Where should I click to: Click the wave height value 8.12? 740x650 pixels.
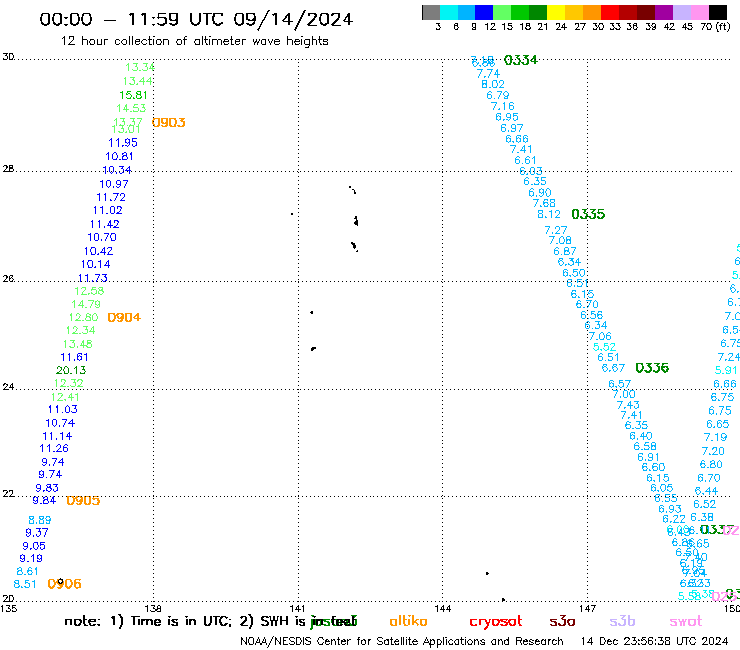pos(549,215)
